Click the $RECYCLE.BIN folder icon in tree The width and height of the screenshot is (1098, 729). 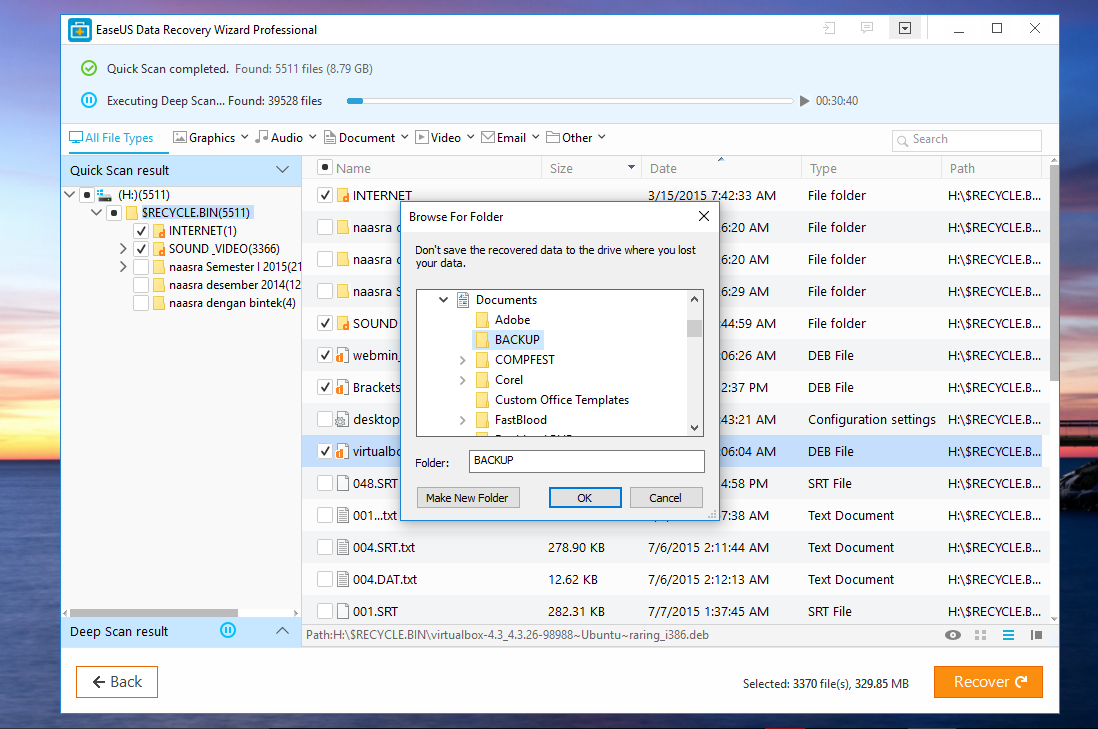132,213
